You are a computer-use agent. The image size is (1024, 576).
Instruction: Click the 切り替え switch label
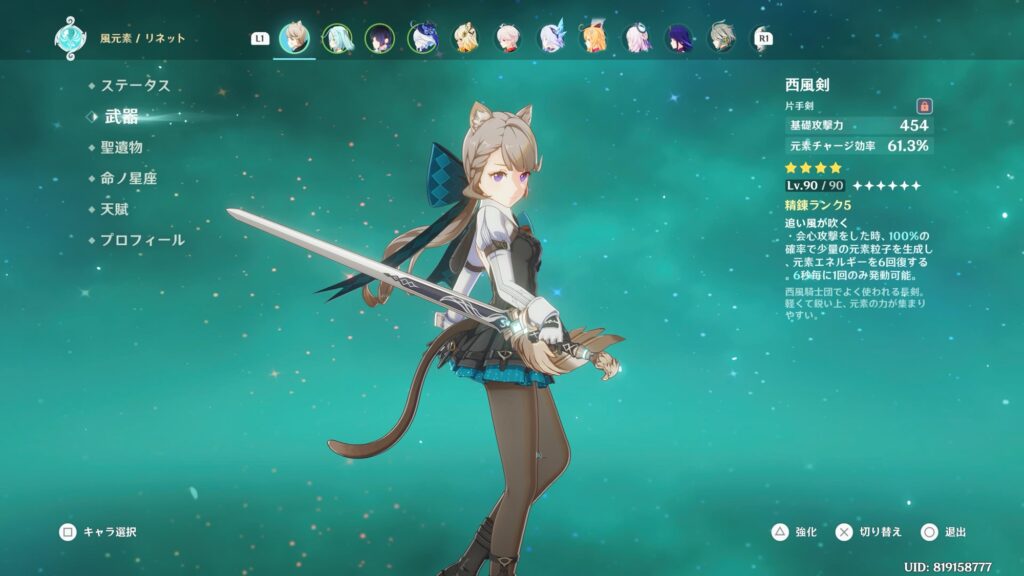pos(880,532)
